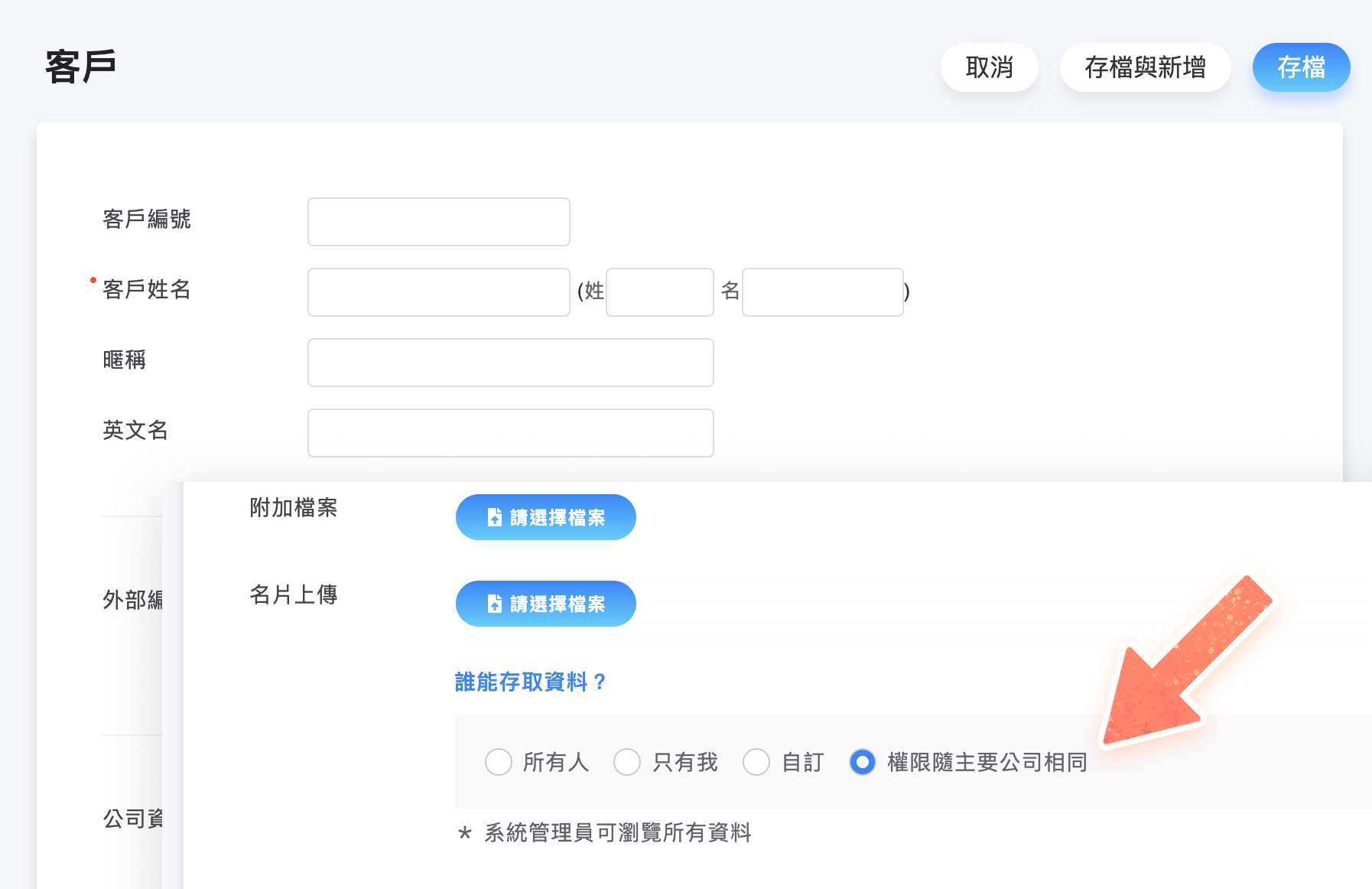Select the 只有我 radio button

[627, 762]
